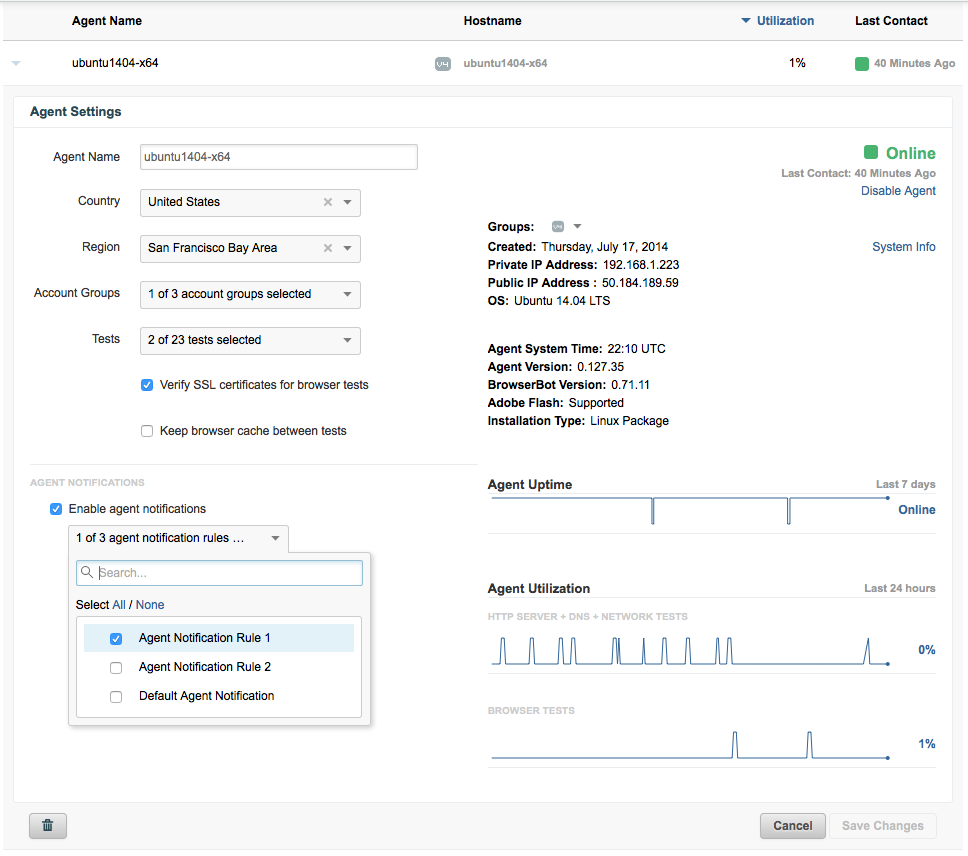Sort by Last Contact column header
The image size is (968, 856).
(891, 20)
